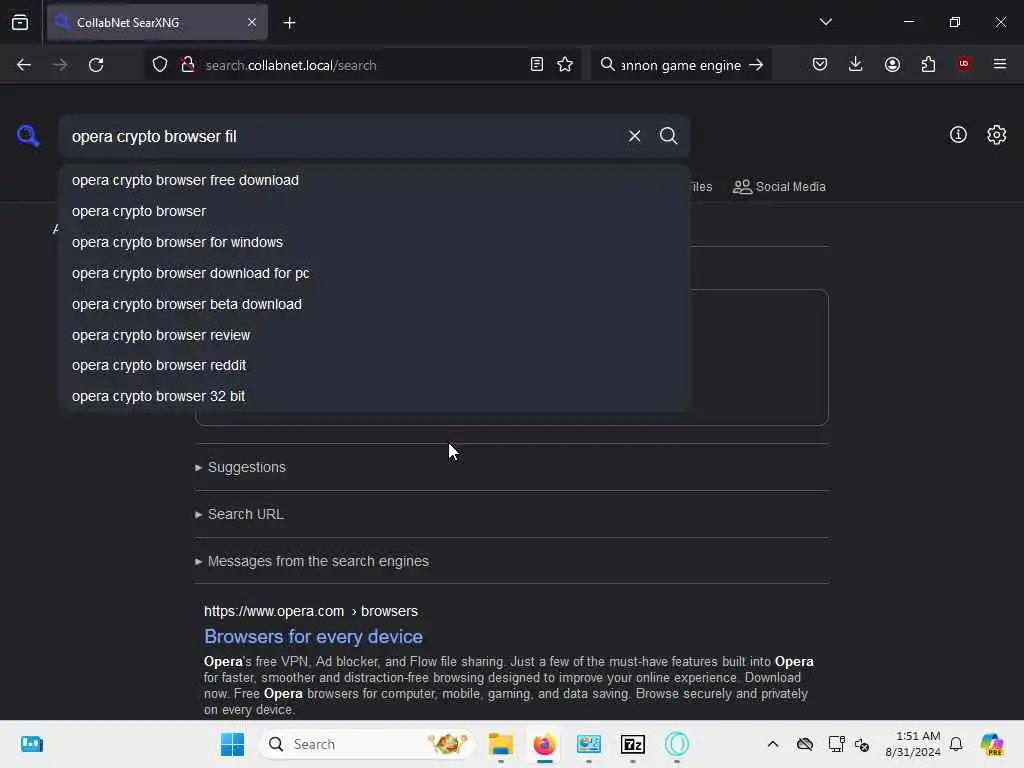The height and width of the screenshot is (768, 1024).
Task: Choose 'opera crypto browser 32 bit'
Action: 374,396
